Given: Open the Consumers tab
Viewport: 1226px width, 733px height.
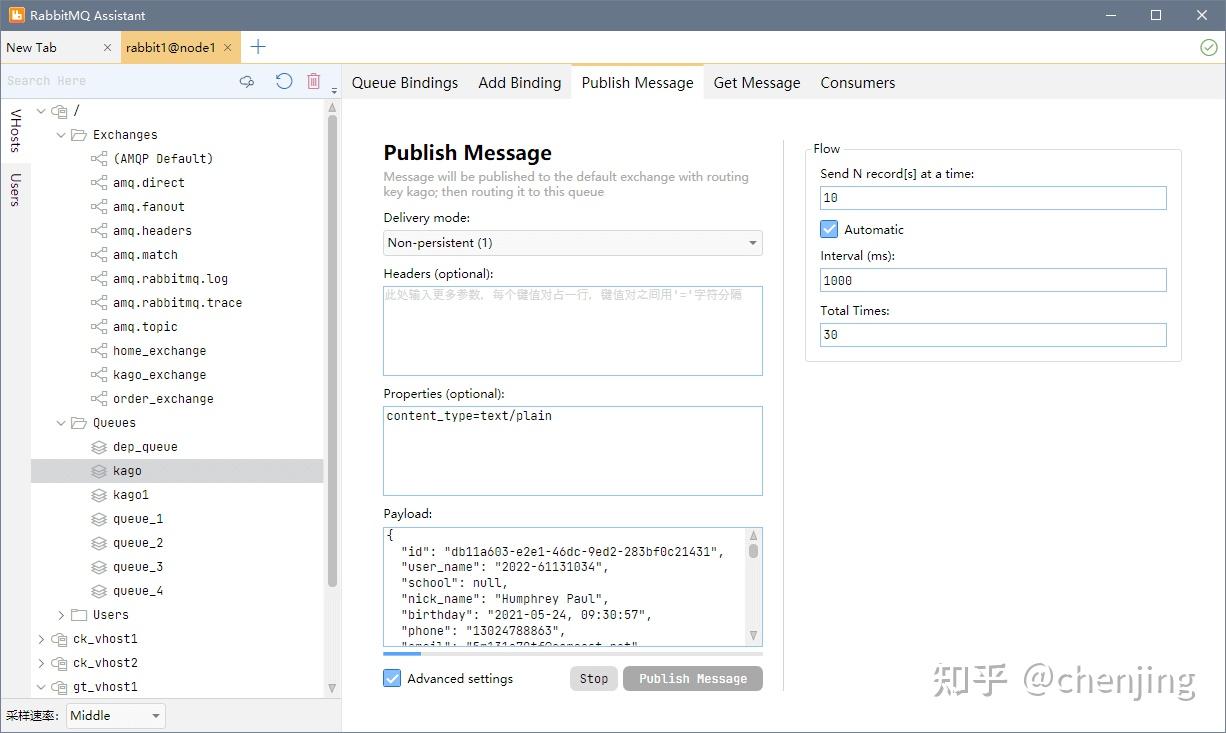Looking at the screenshot, I should tap(858, 83).
